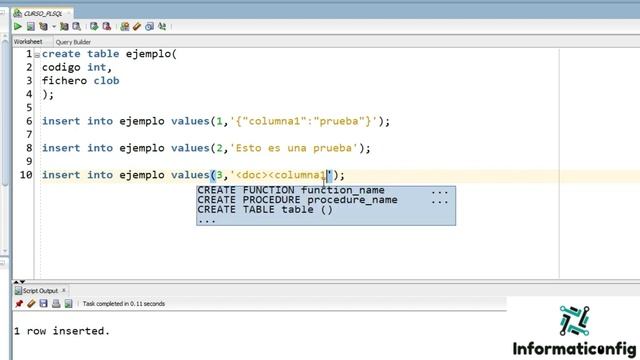Screen dimensions: 640x360
Task: Click the 'codigo int,' line
Action: [x=77, y=67]
